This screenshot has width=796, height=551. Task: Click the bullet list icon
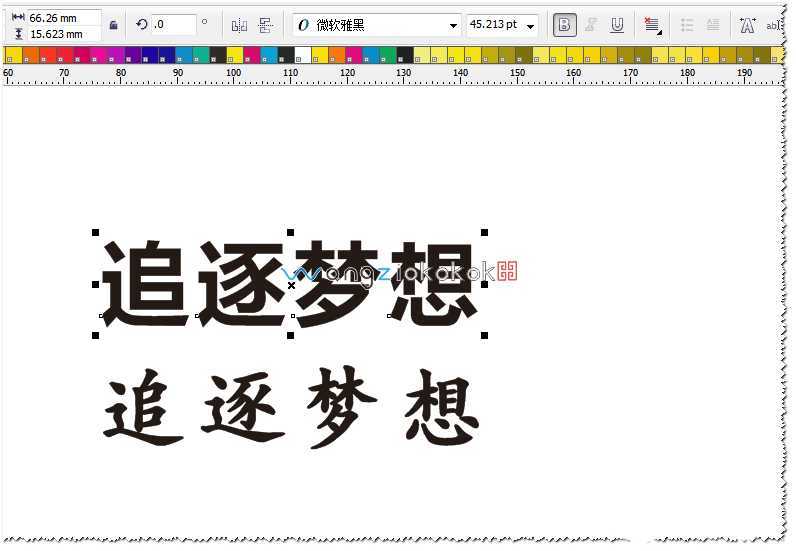pyautogui.click(x=686, y=25)
